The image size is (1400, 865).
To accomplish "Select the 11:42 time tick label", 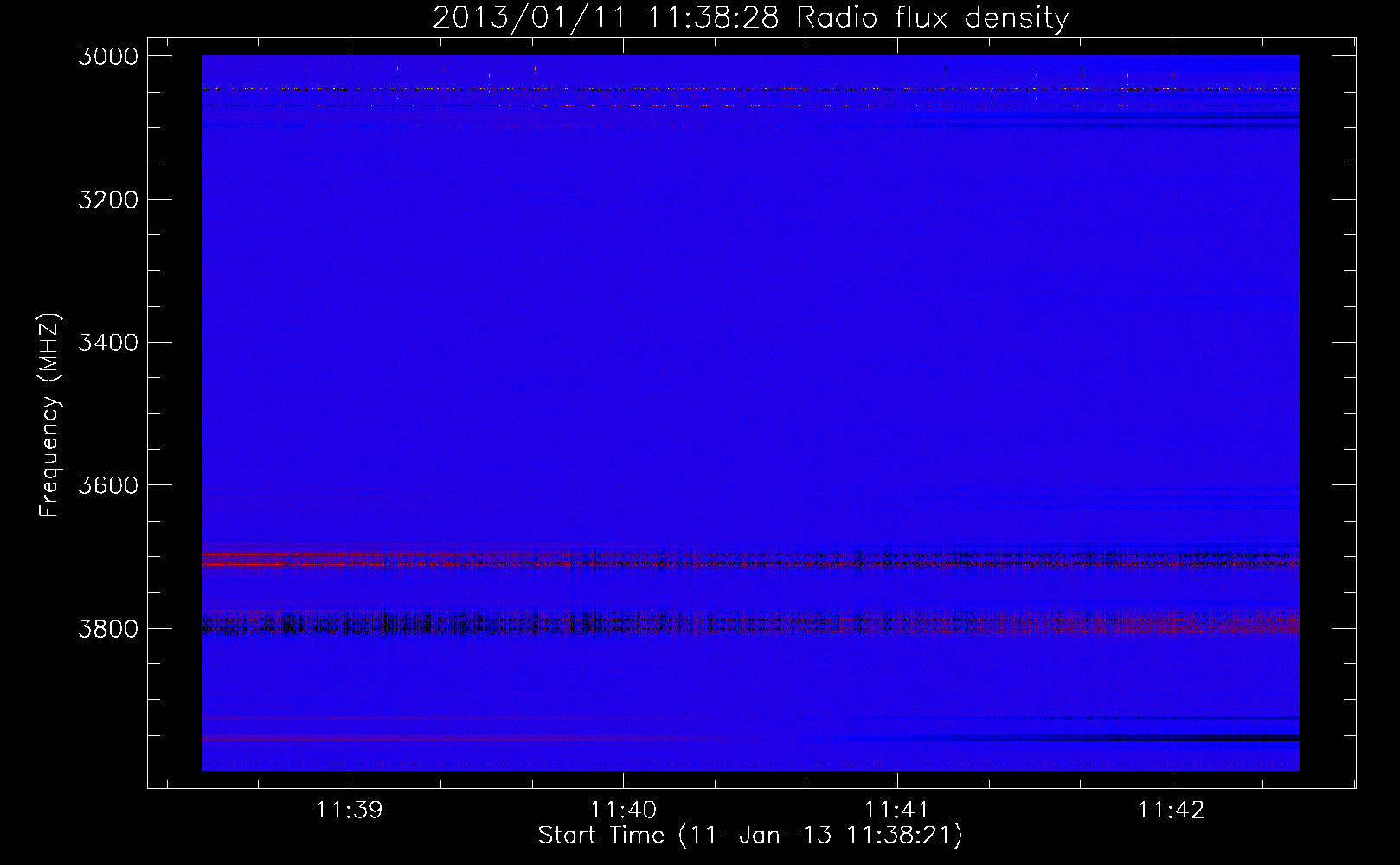I will (1171, 811).
